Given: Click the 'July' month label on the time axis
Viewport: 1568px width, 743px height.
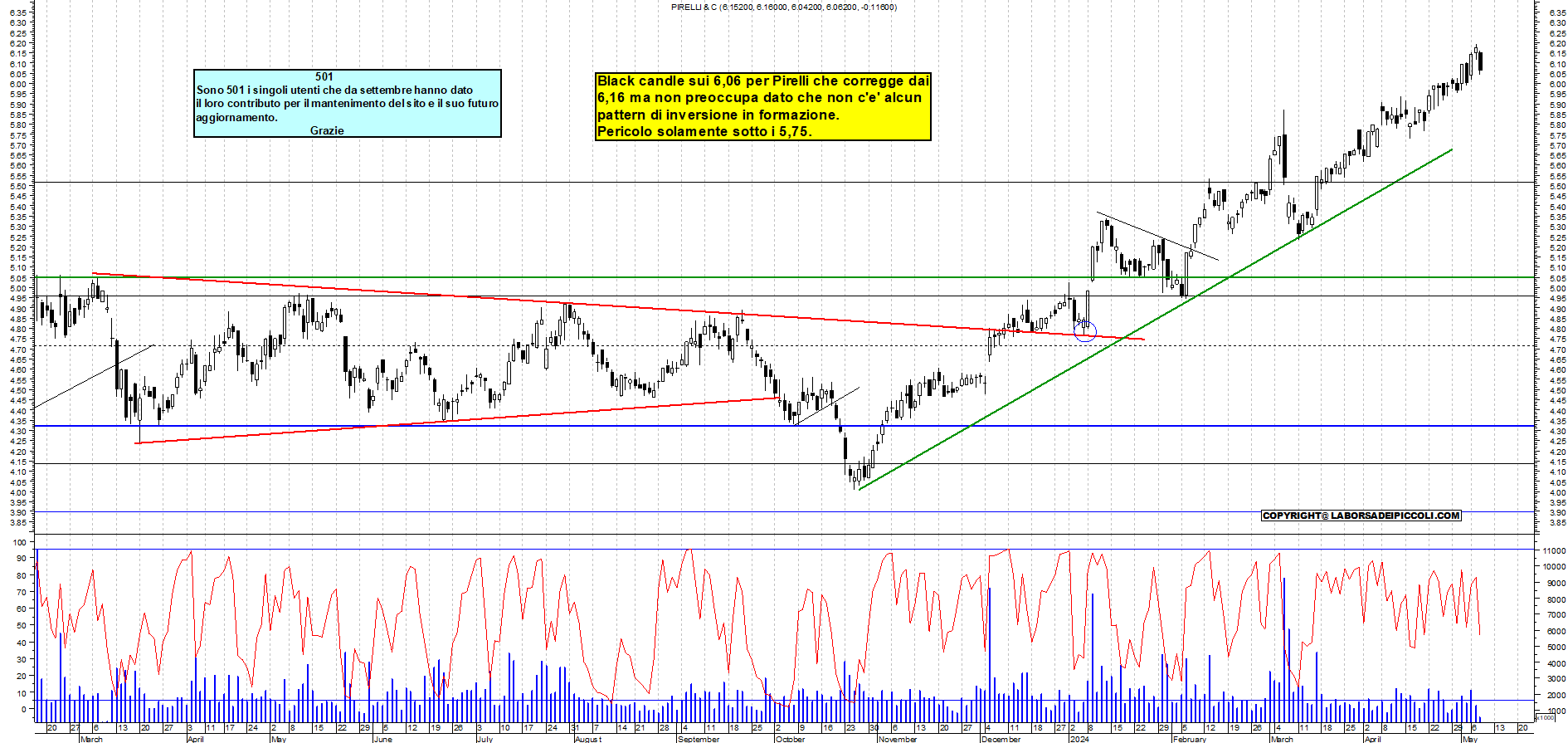Looking at the screenshot, I should [x=485, y=739].
